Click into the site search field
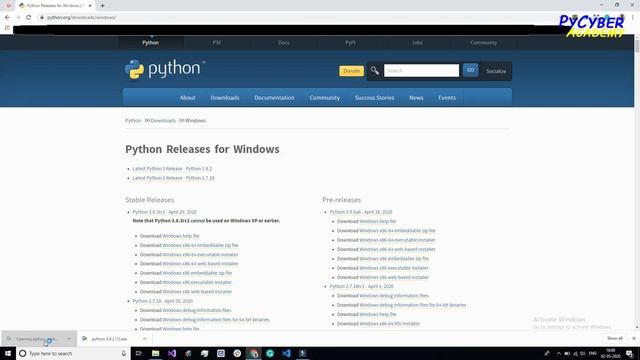The width and height of the screenshot is (640, 360). coord(421,71)
